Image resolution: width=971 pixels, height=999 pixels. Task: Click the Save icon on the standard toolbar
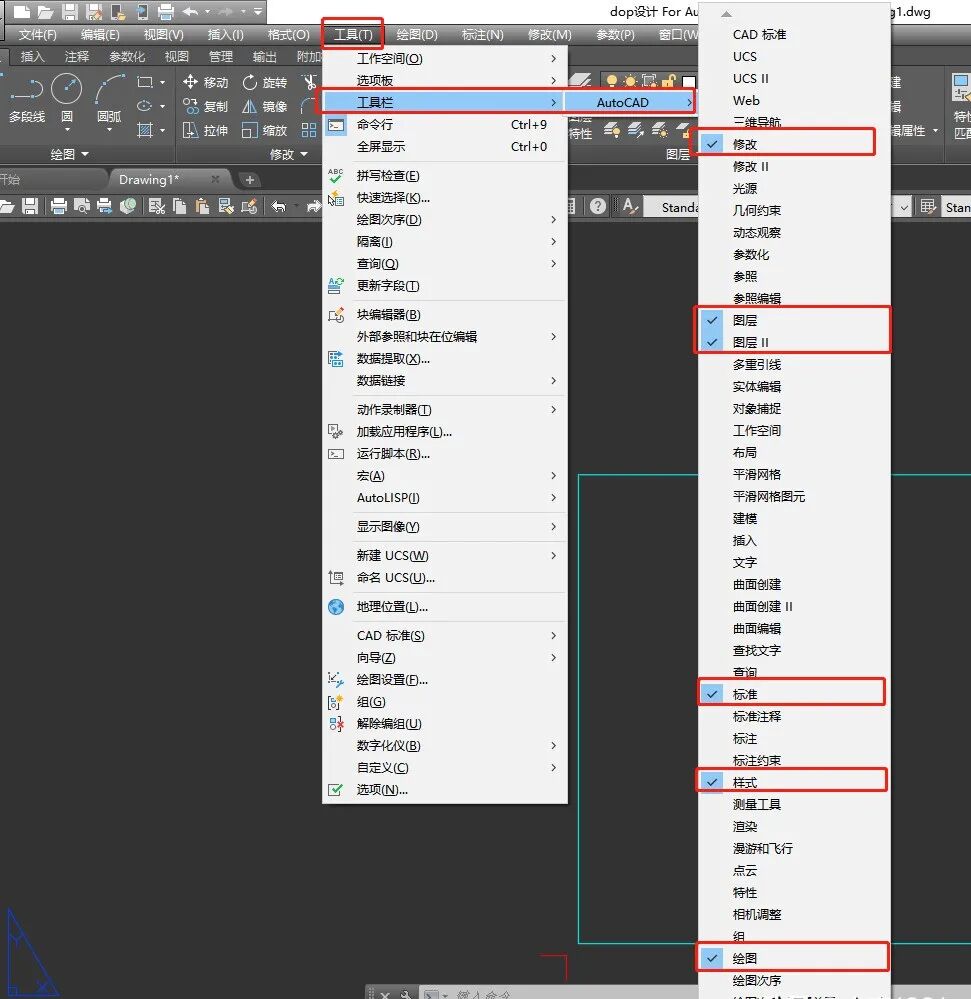[29, 206]
